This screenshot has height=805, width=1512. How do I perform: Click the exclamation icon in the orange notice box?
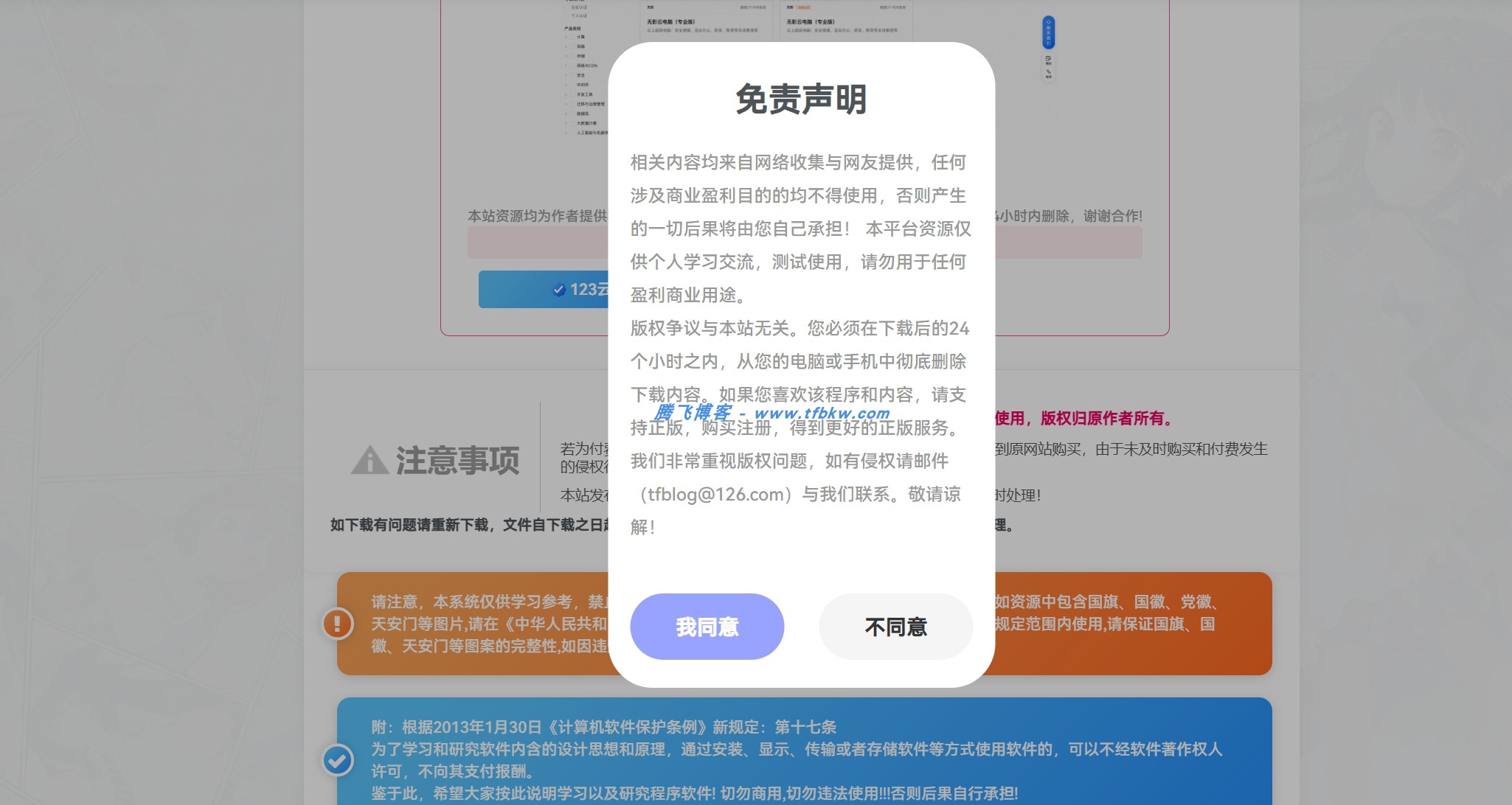coord(338,625)
